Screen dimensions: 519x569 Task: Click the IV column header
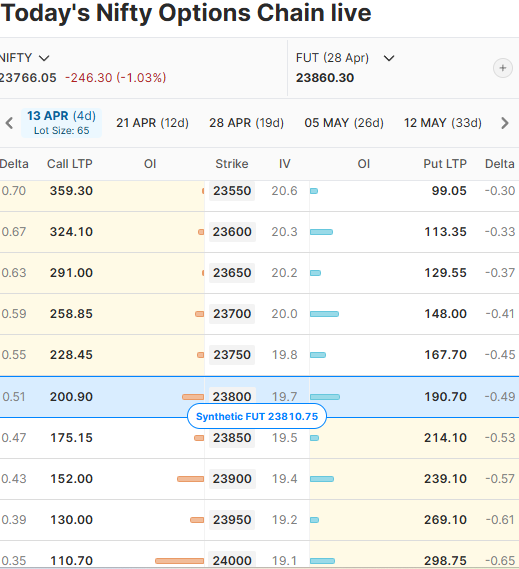(285, 164)
